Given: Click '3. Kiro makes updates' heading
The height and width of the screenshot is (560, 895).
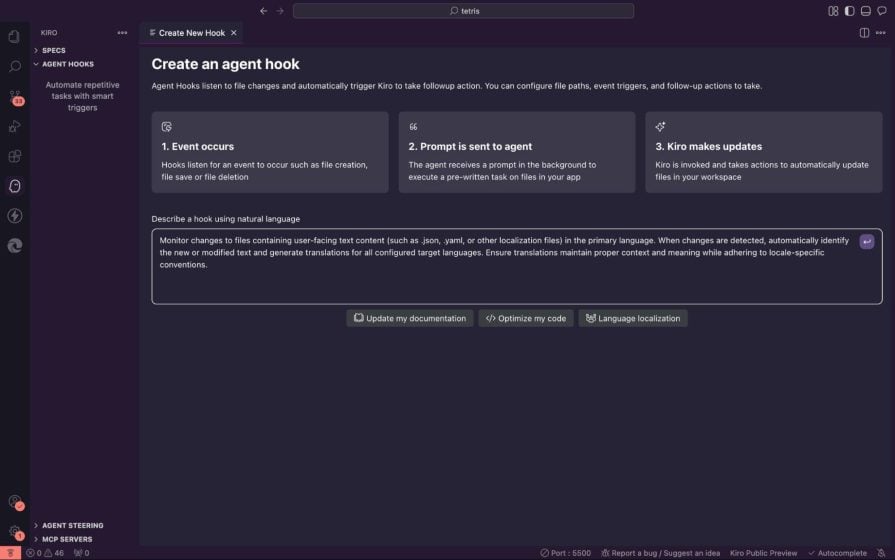Looking at the screenshot, I should point(708,146).
